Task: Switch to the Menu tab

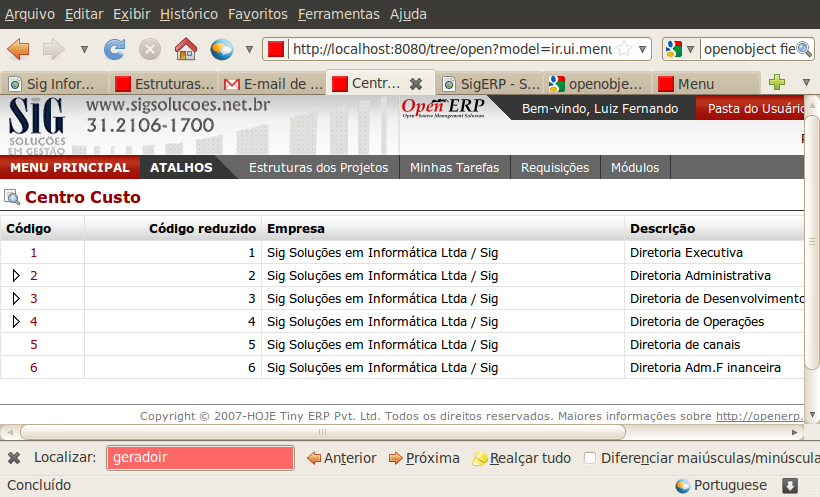Action: coord(707,84)
